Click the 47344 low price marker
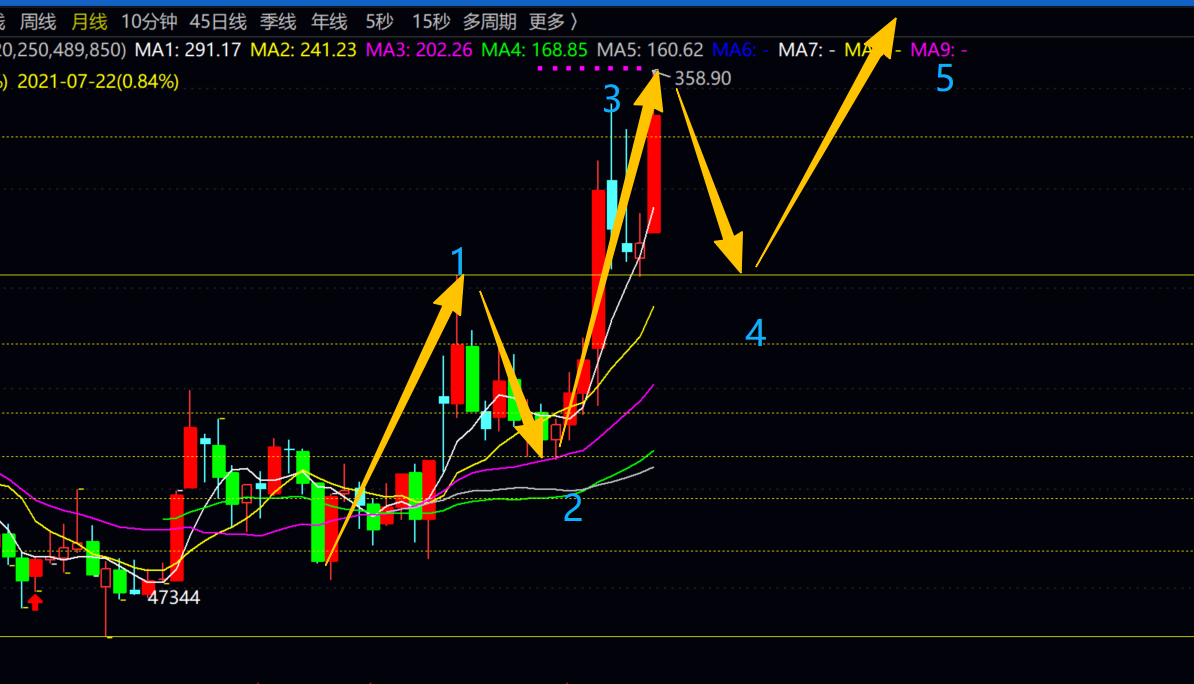1194x684 pixels. click(174, 597)
